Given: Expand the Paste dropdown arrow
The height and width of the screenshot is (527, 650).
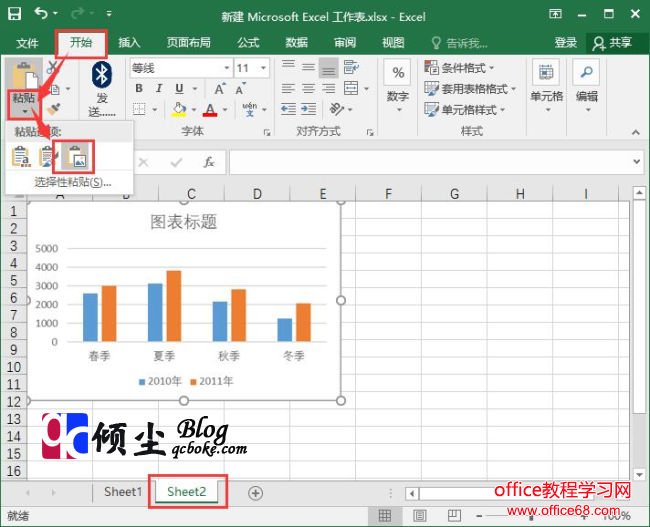Looking at the screenshot, I should coord(25,112).
